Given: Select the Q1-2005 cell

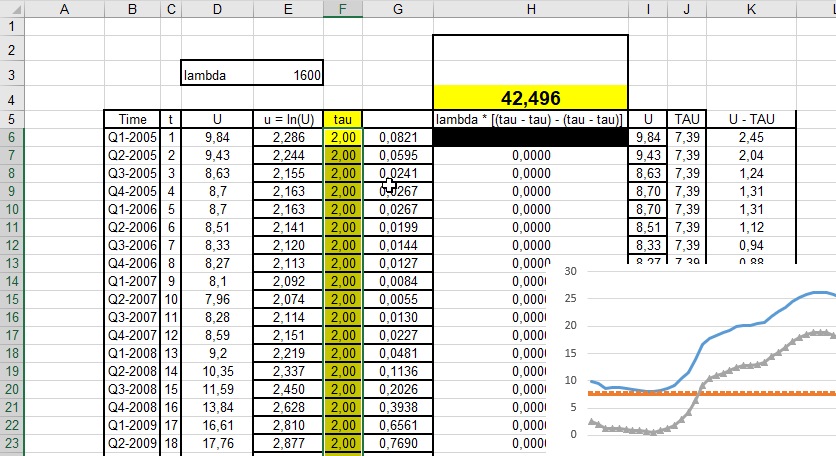Looking at the screenshot, I should 132,138.
